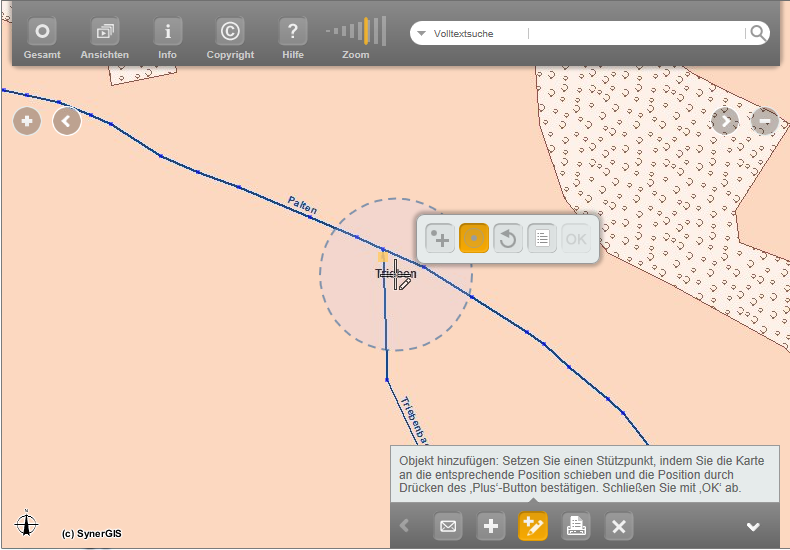The width and height of the screenshot is (790, 550).
Task: Add a vertex with the point-plus tool
Action: tap(440, 239)
